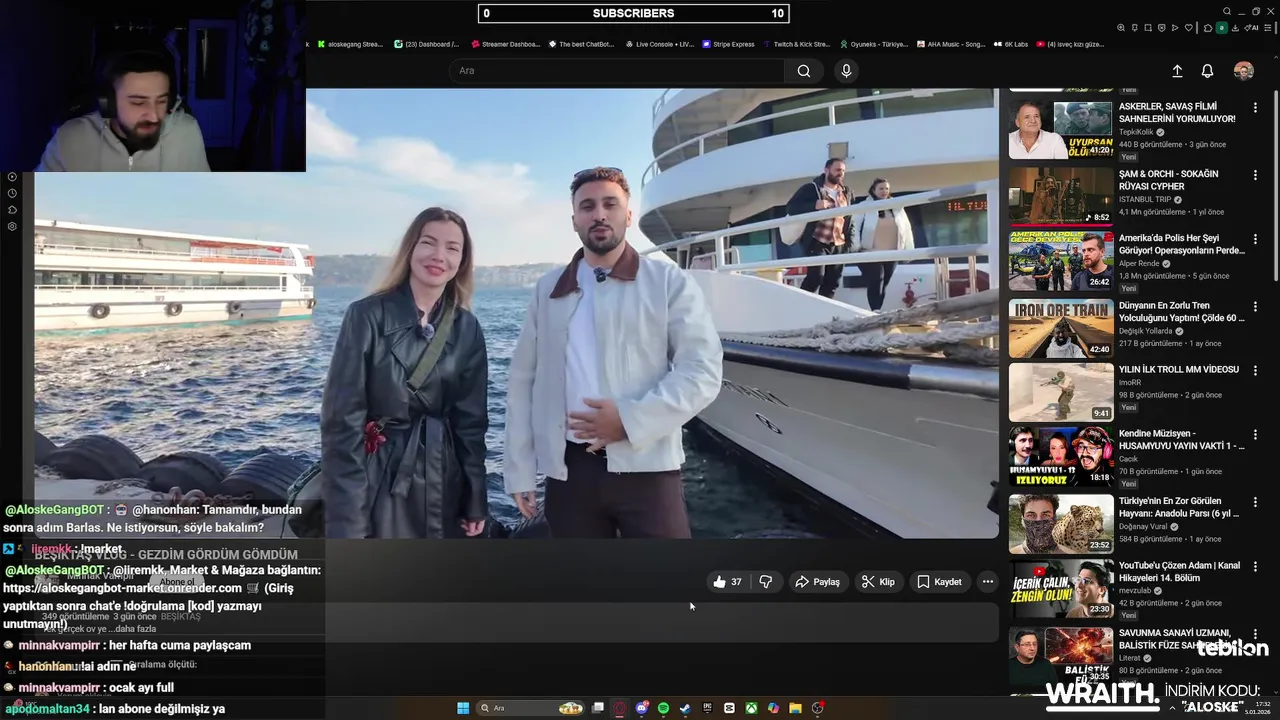Click the browser ad-blocker shield icon

1162,28
